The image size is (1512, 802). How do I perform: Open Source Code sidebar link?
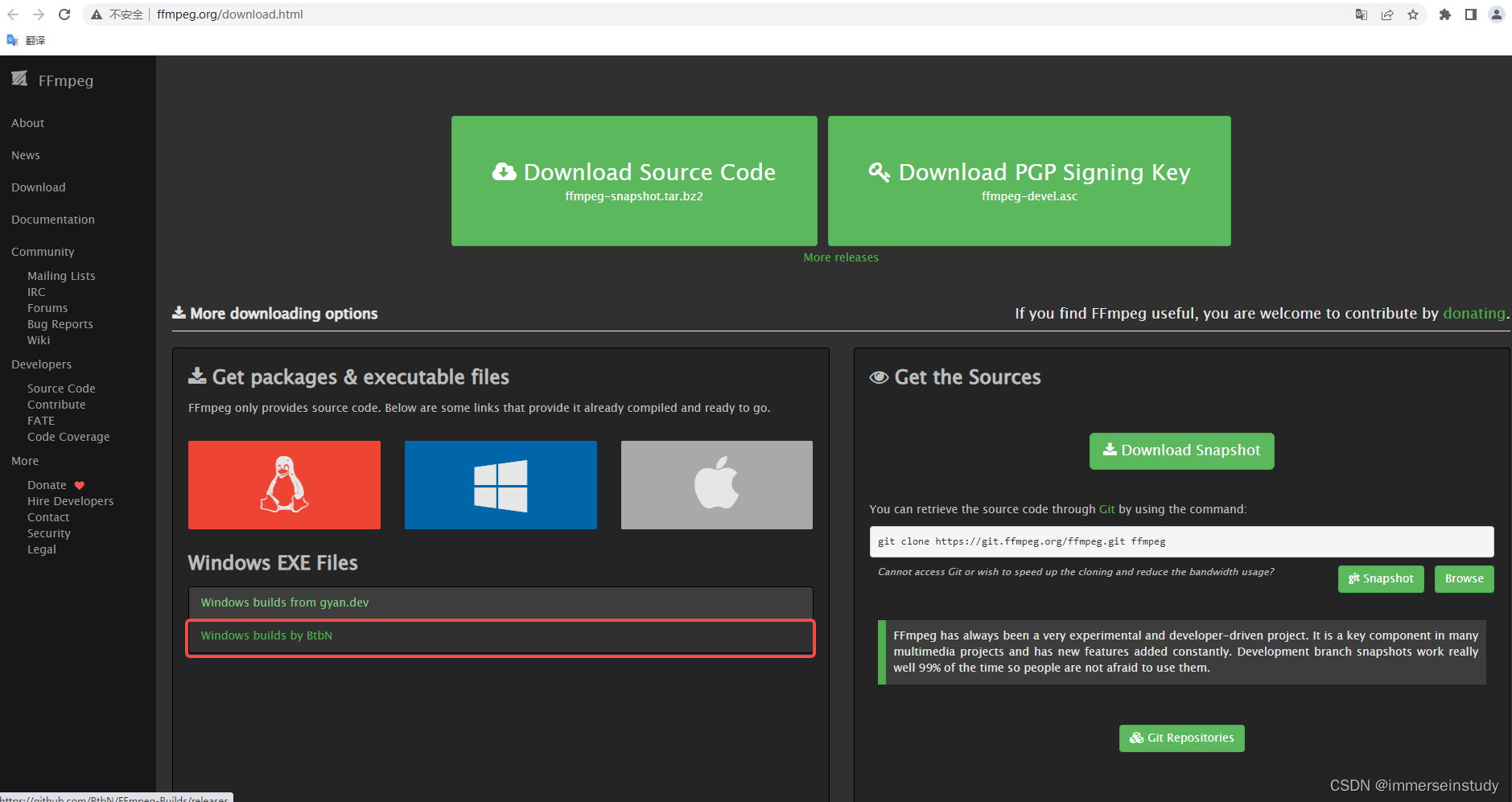(x=61, y=389)
